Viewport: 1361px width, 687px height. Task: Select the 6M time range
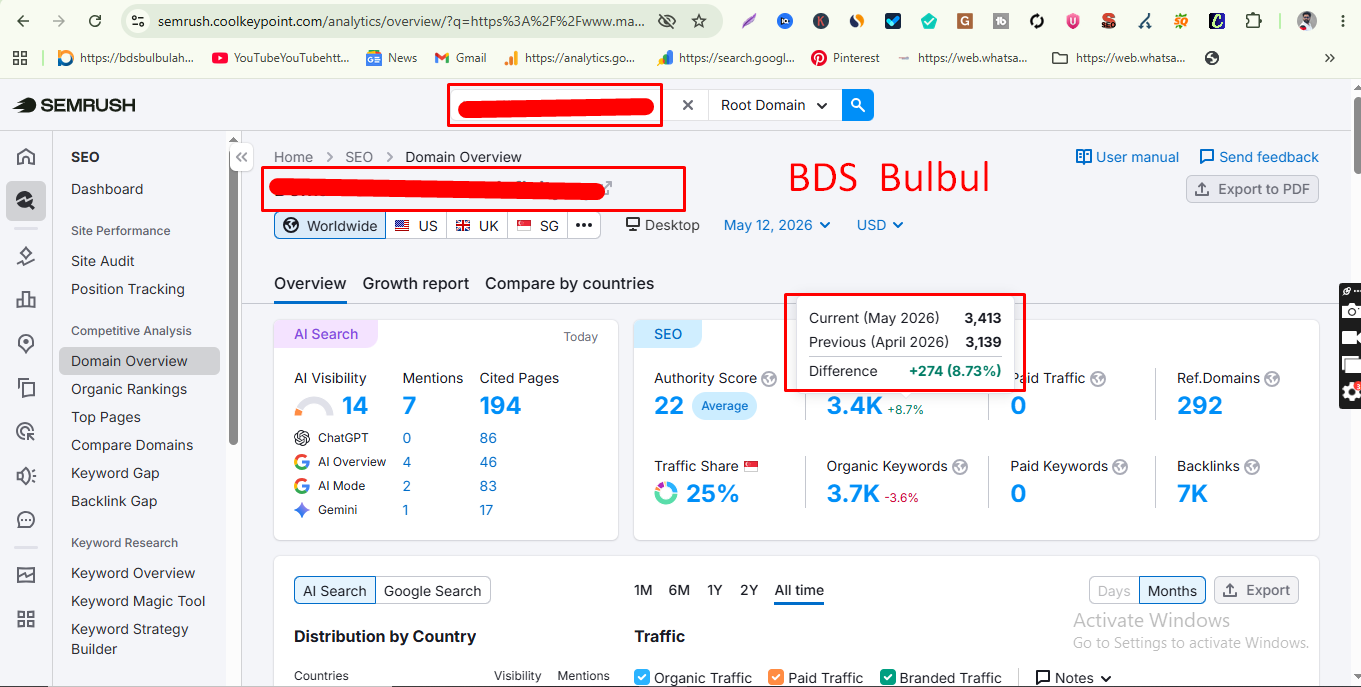click(679, 590)
